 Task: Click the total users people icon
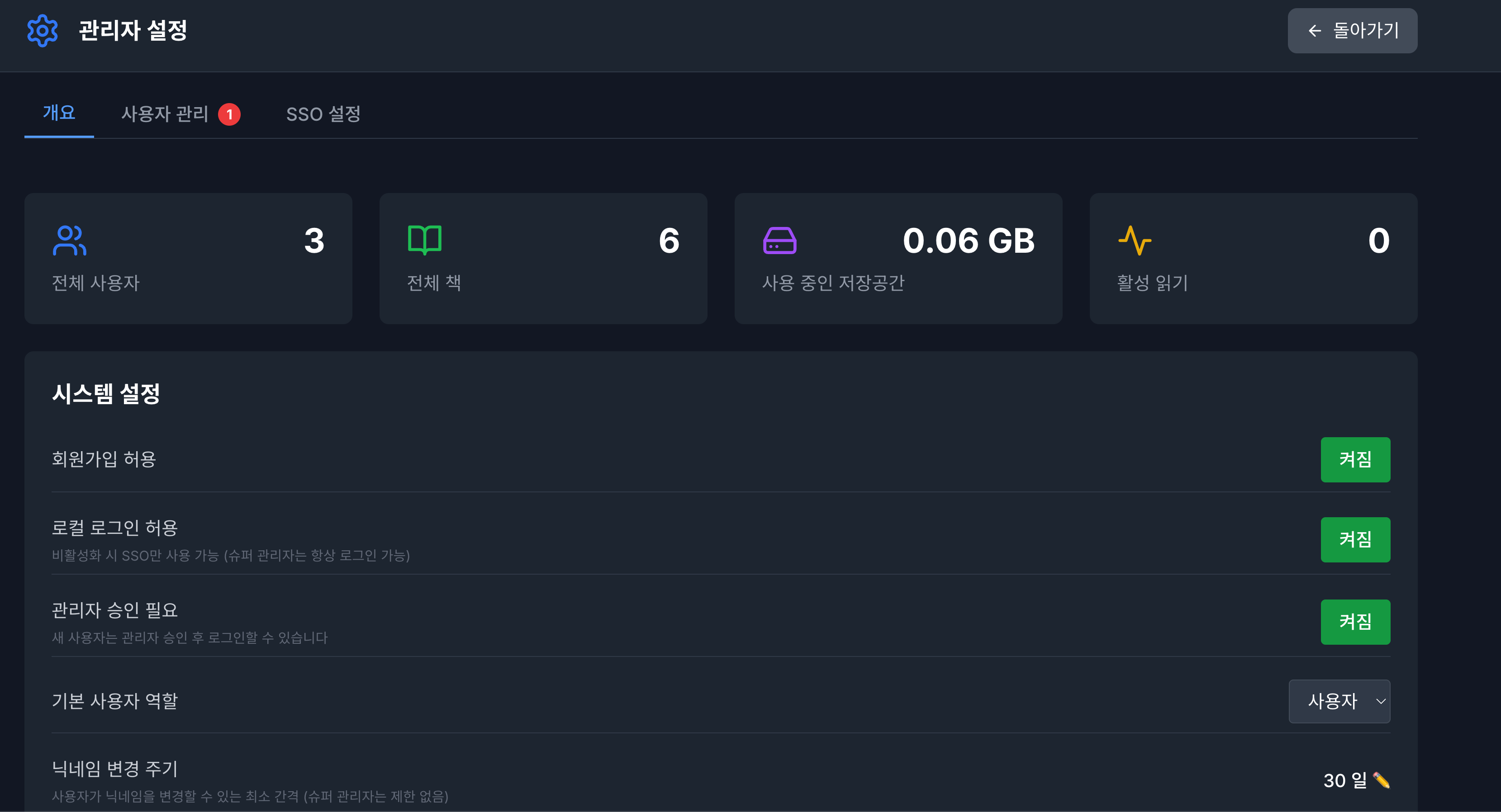pyautogui.click(x=69, y=241)
